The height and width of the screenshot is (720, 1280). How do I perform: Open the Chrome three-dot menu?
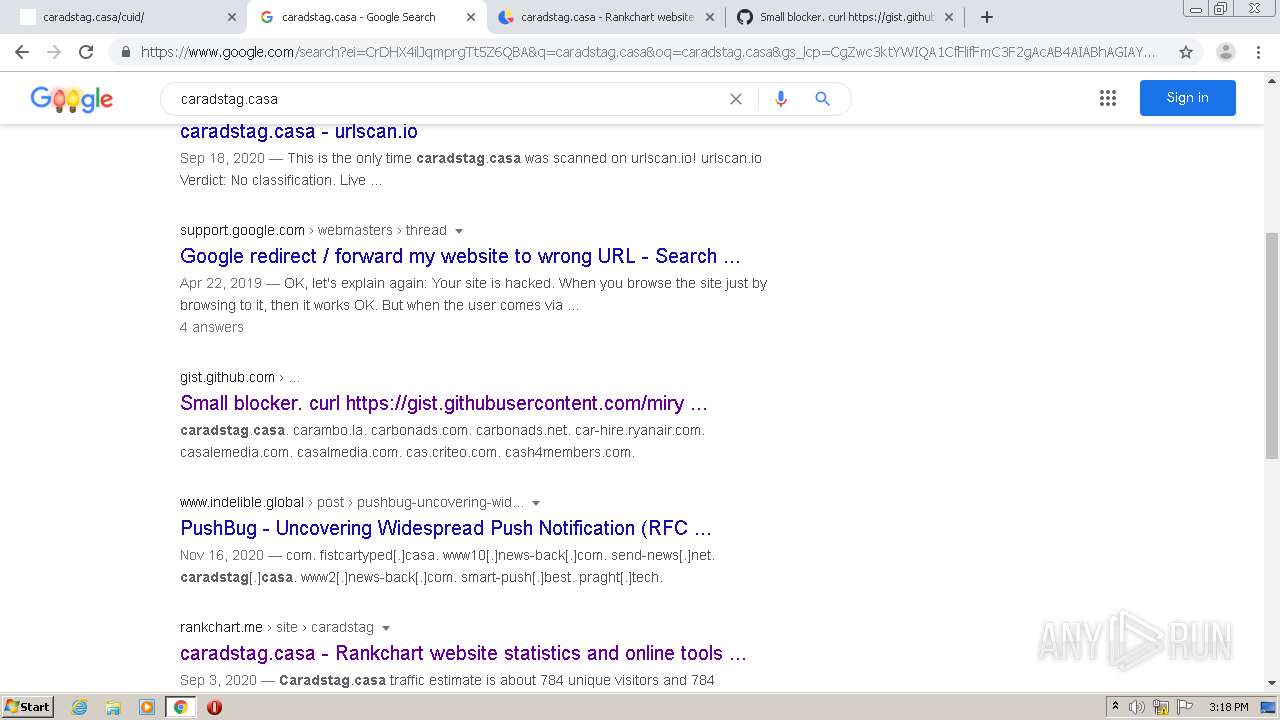click(1258, 52)
